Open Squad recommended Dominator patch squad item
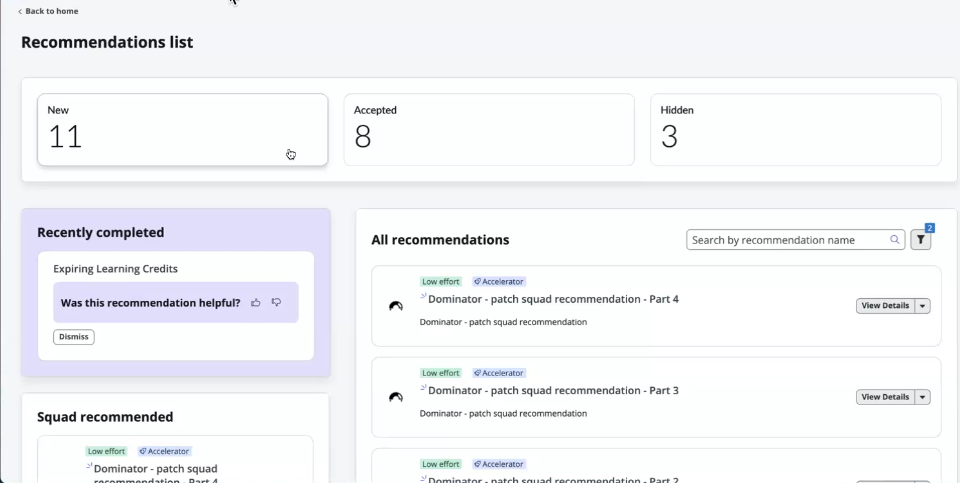 tap(156, 473)
